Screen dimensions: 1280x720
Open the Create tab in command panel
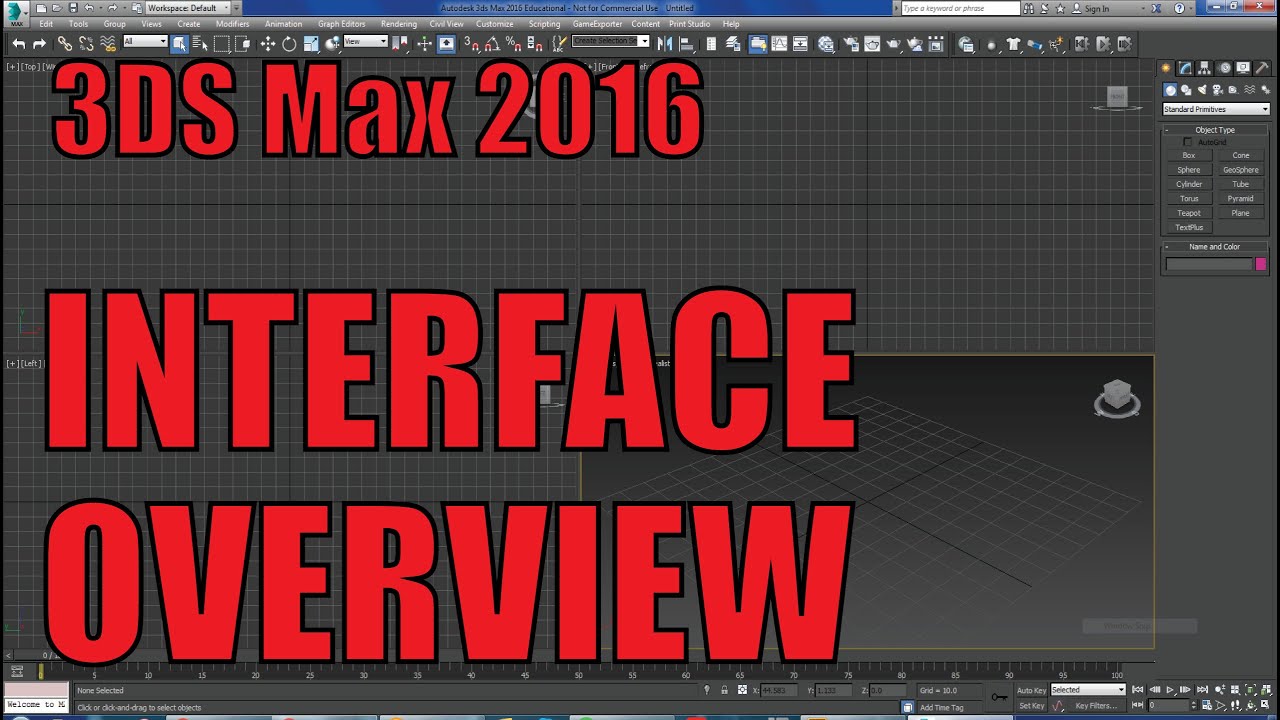[1166, 68]
